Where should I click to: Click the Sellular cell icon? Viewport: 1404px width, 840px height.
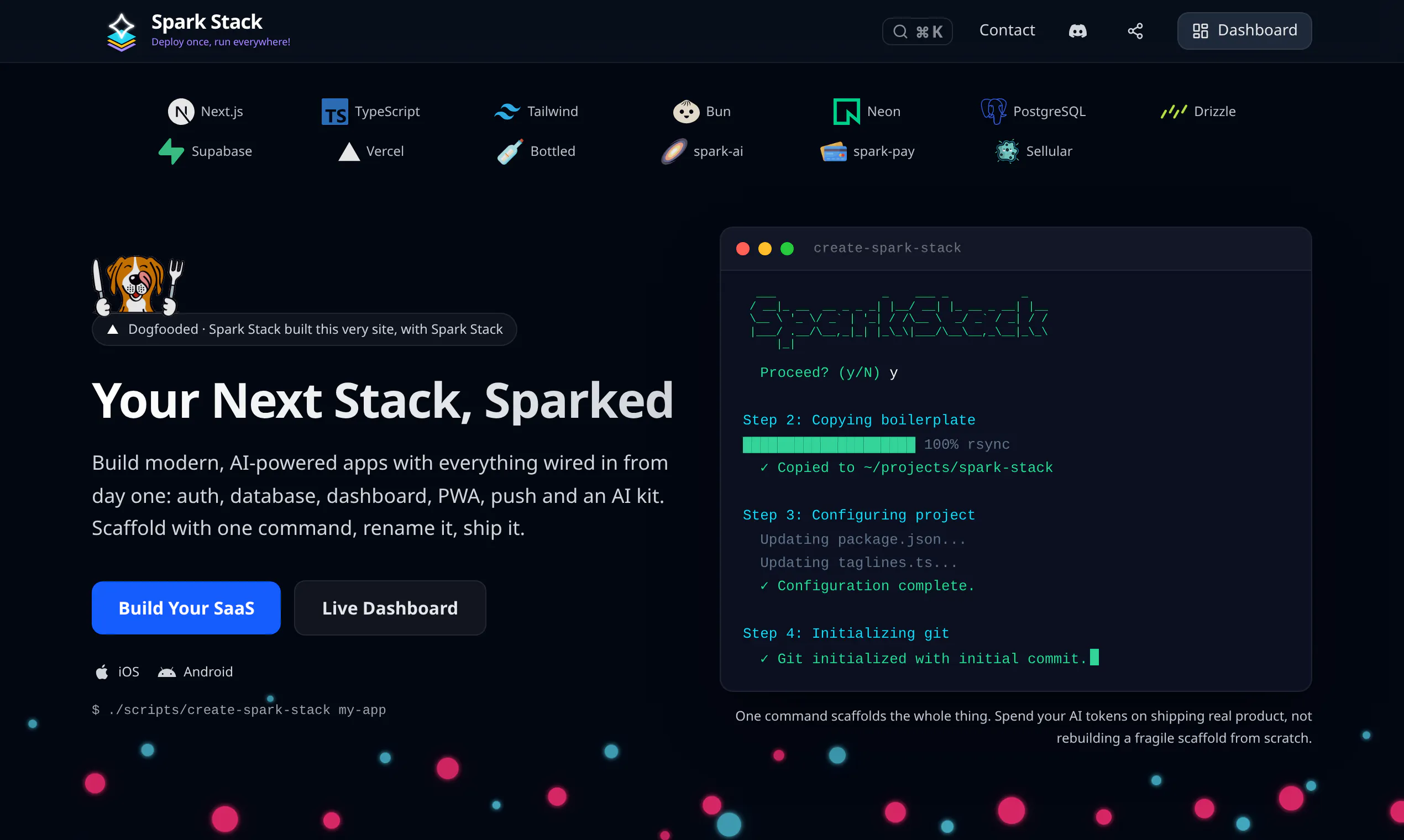coord(1008,151)
